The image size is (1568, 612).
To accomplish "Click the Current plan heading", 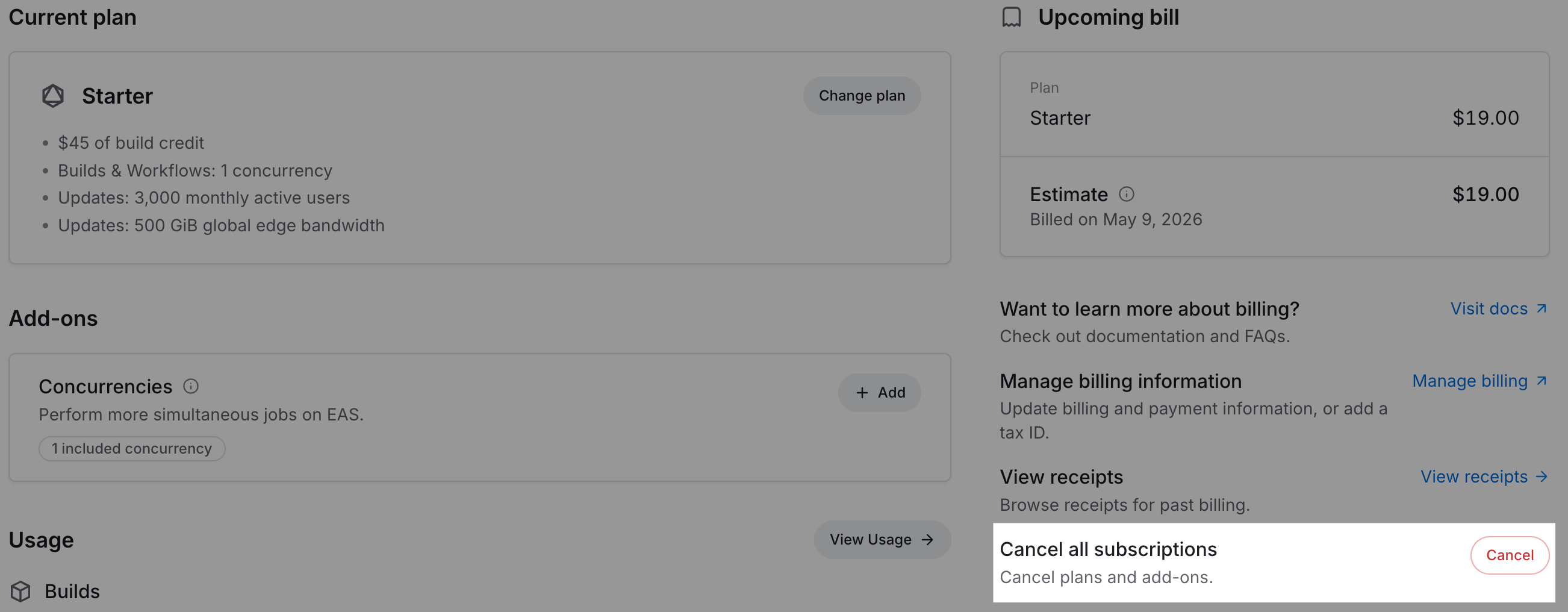I will [x=72, y=17].
